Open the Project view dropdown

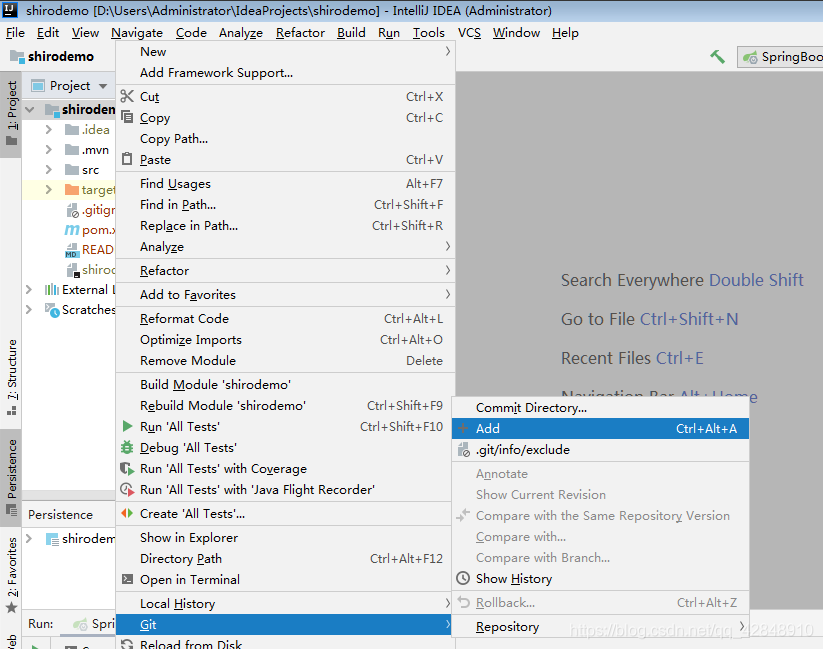(x=103, y=86)
